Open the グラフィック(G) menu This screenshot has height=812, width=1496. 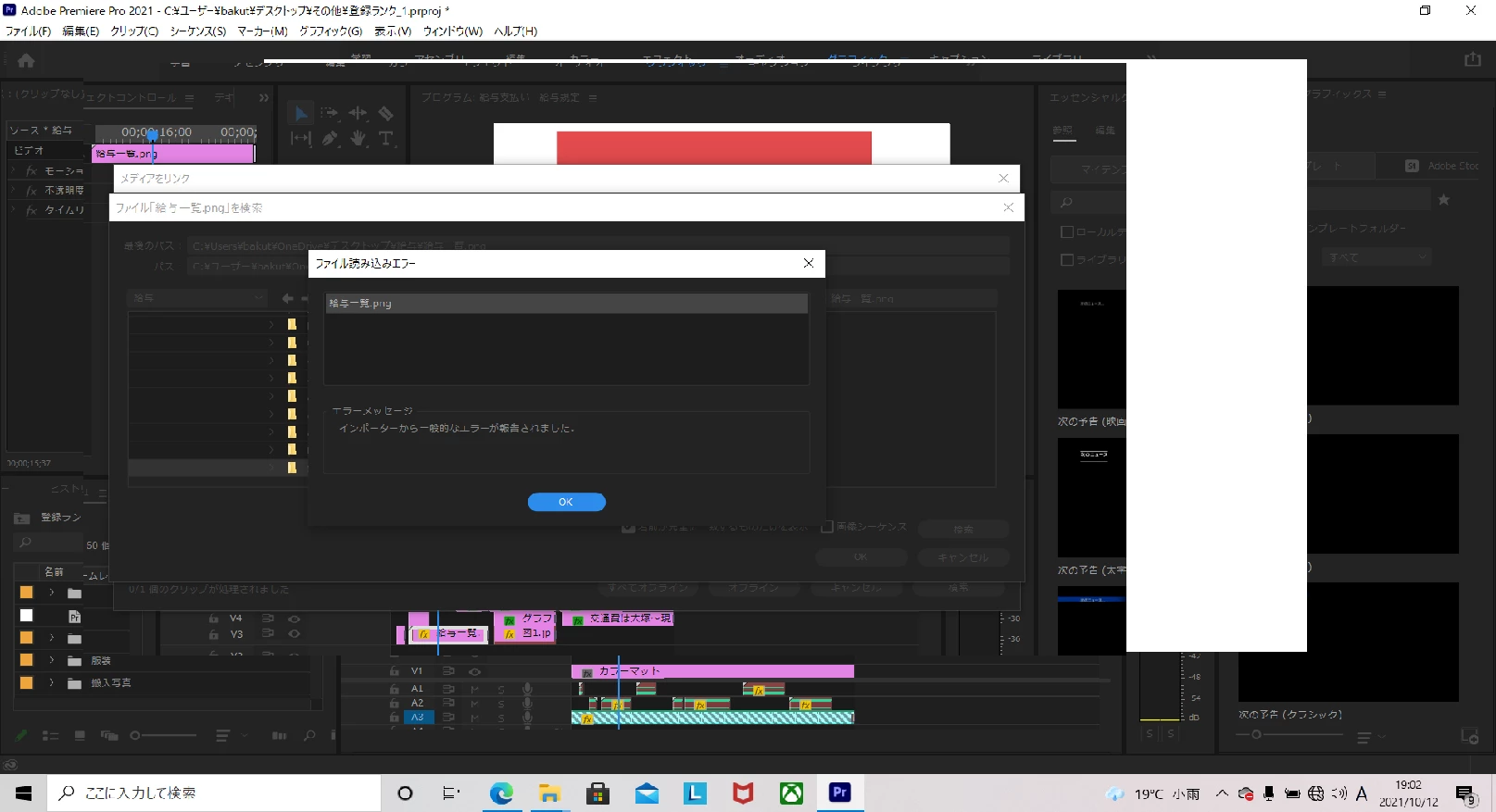click(331, 31)
